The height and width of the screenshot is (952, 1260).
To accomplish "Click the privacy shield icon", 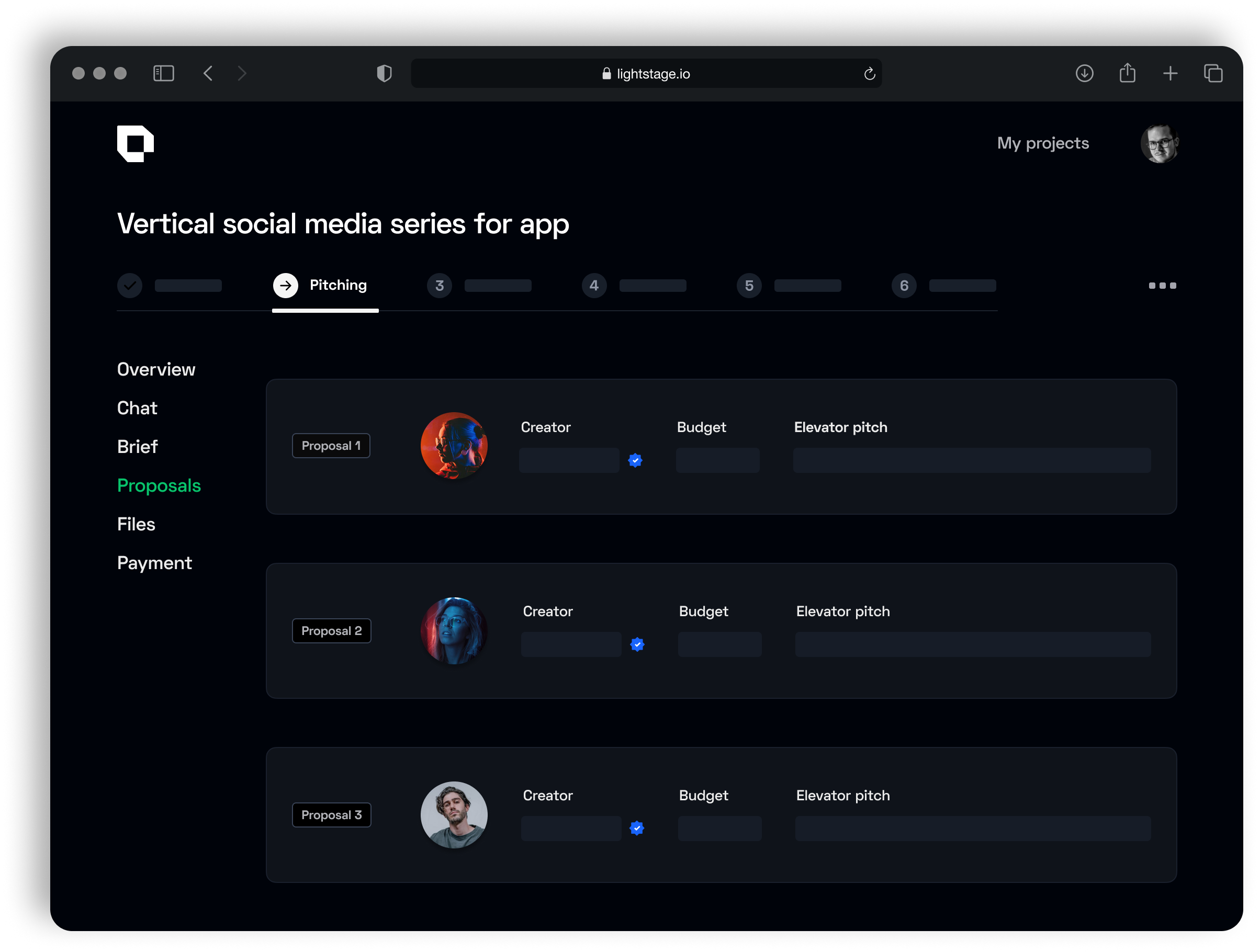I will (385, 73).
